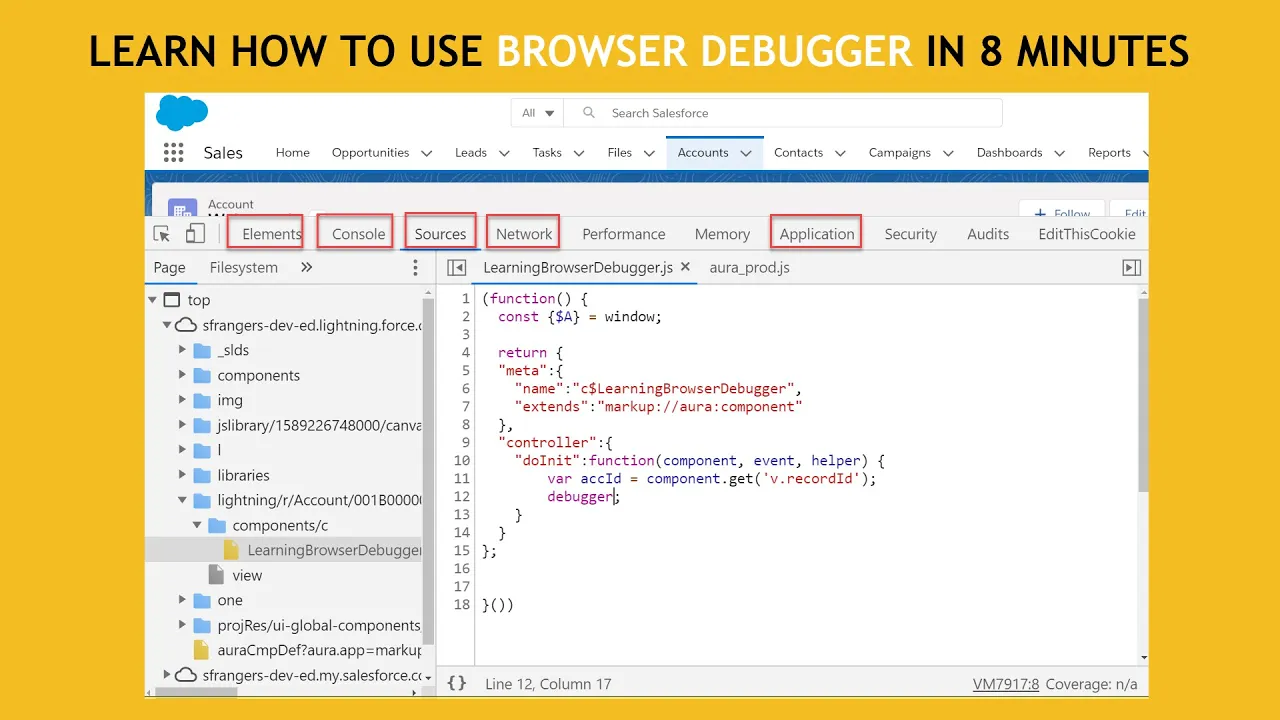The image size is (1280, 720).
Task: Go to the Home nav item
Action: (293, 153)
